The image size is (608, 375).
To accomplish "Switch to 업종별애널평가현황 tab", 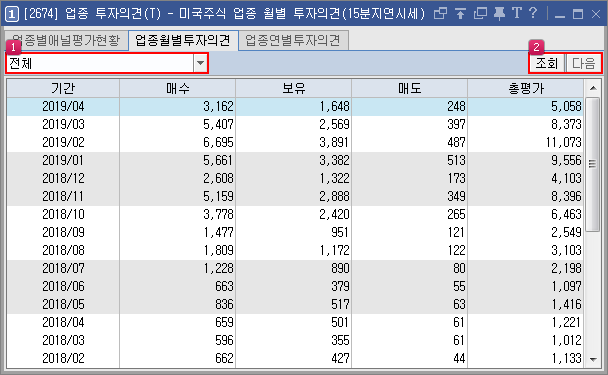I will pos(66,40).
